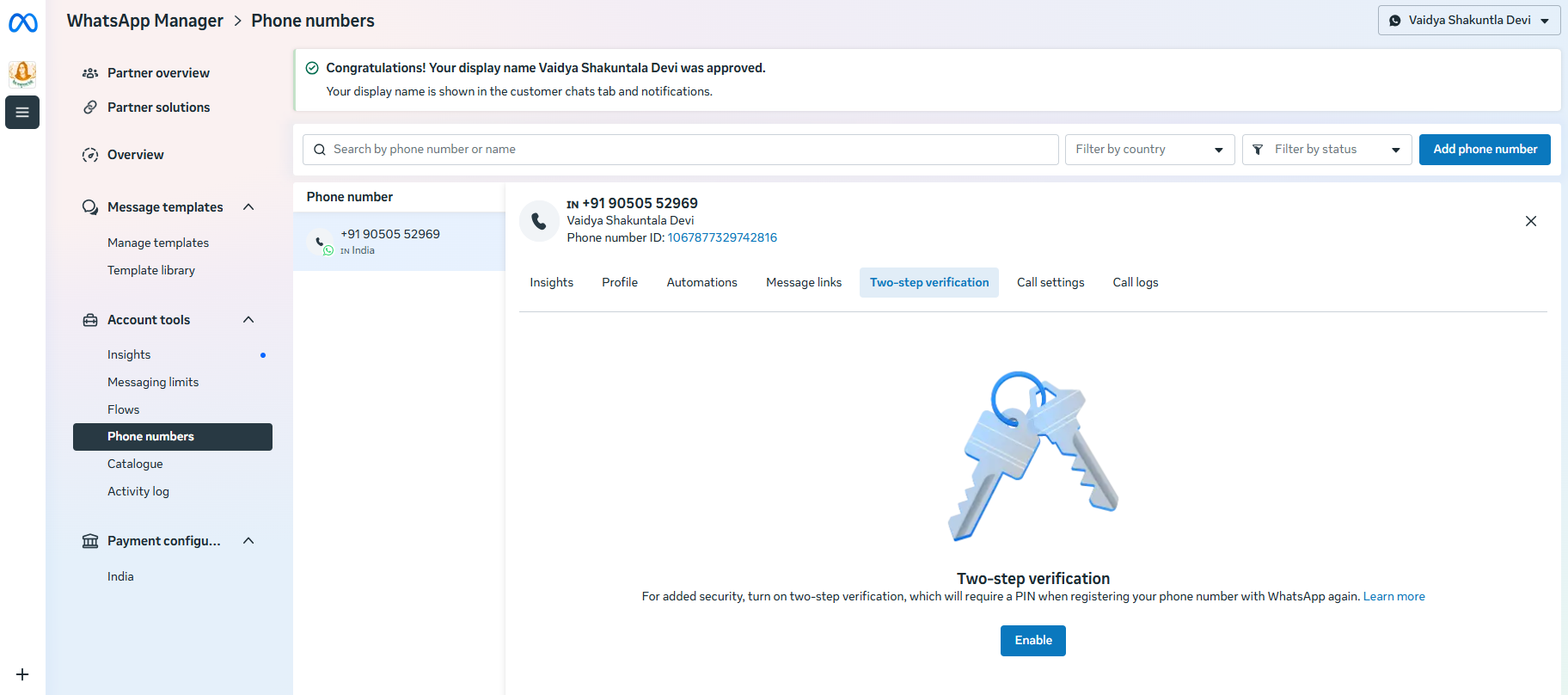
Task: Open the Message links tab
Action: click(804, 283)
